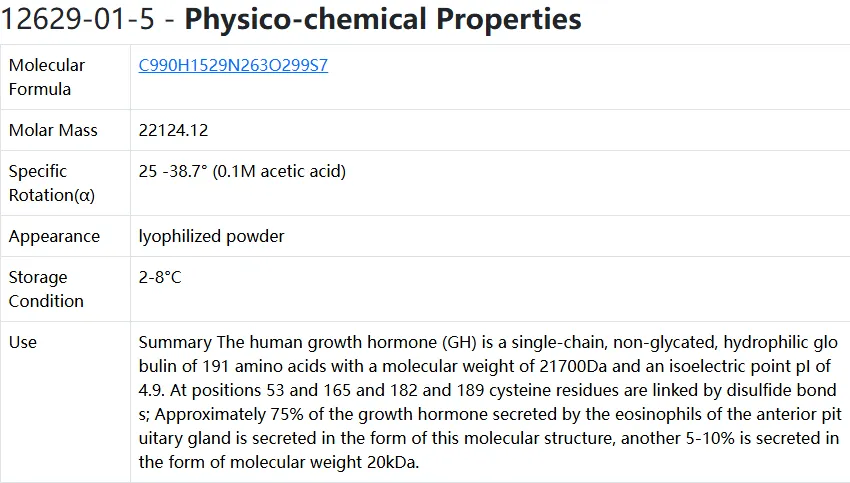850x483 pixels.
Task: Click the cysteine residues text line
Action: pyautogui.click(x=487, y=390)
